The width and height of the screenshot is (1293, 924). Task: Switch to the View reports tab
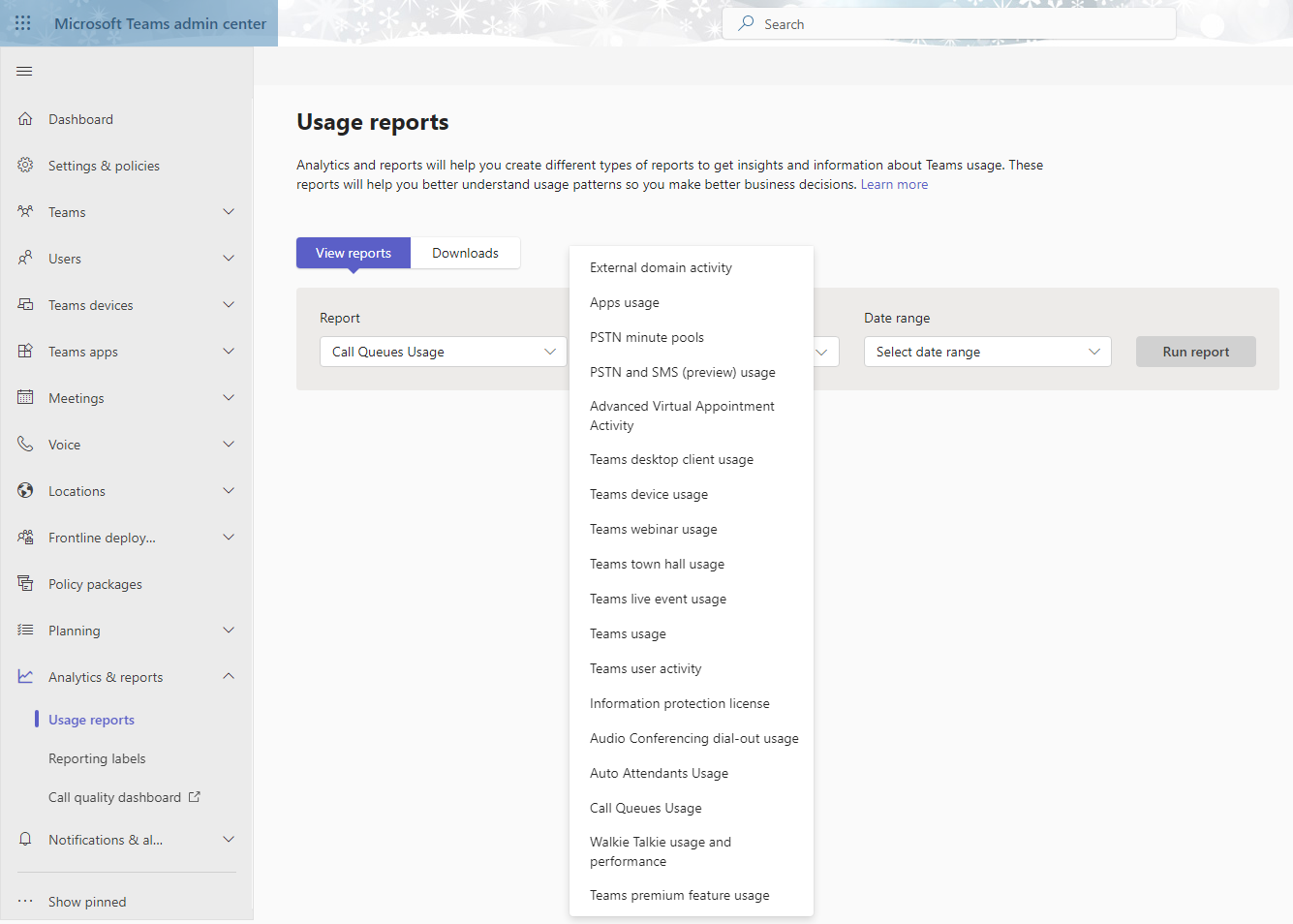354,253
